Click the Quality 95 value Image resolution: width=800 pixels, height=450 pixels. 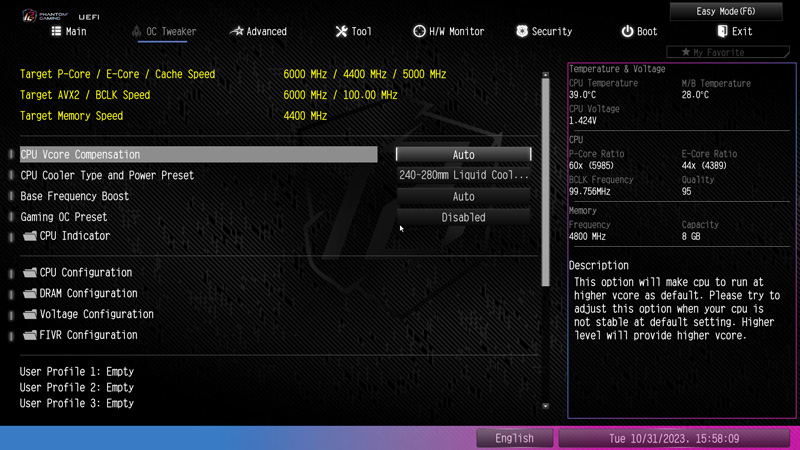686,192
